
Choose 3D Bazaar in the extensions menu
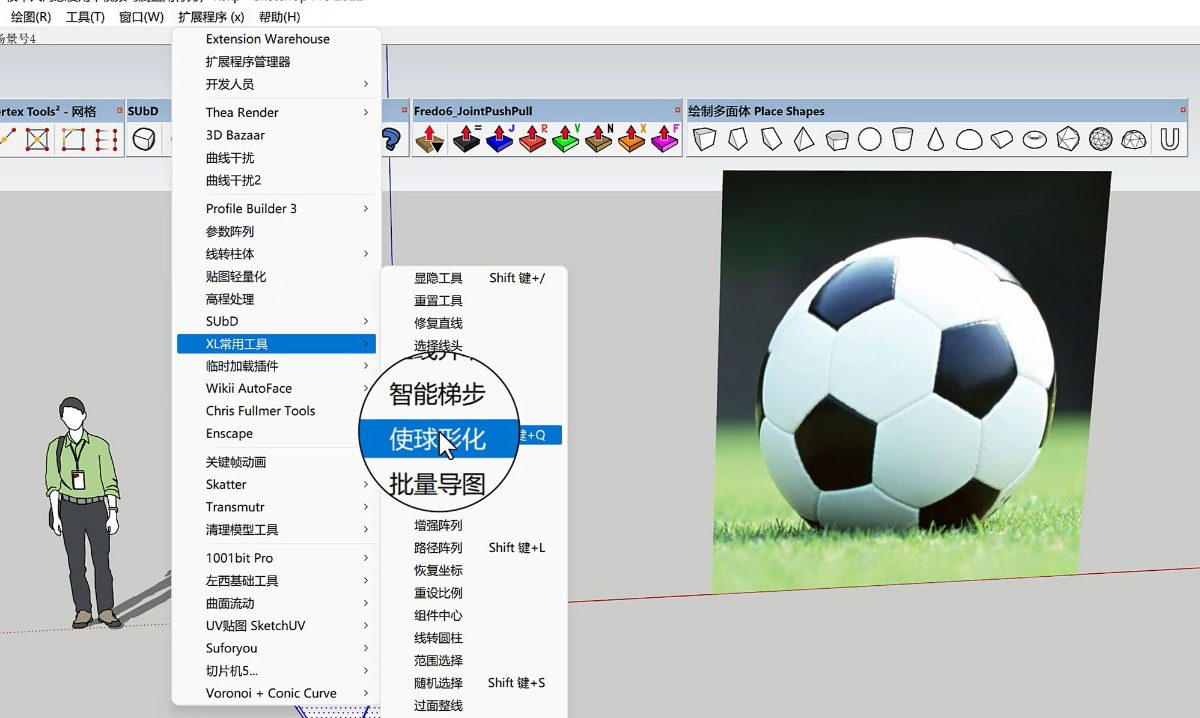(x=277, y=135)
